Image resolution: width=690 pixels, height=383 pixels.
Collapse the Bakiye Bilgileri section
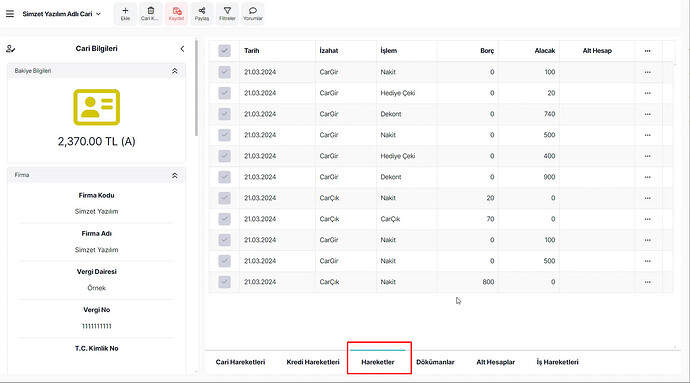pyautogui.click(x=175, y=71)
